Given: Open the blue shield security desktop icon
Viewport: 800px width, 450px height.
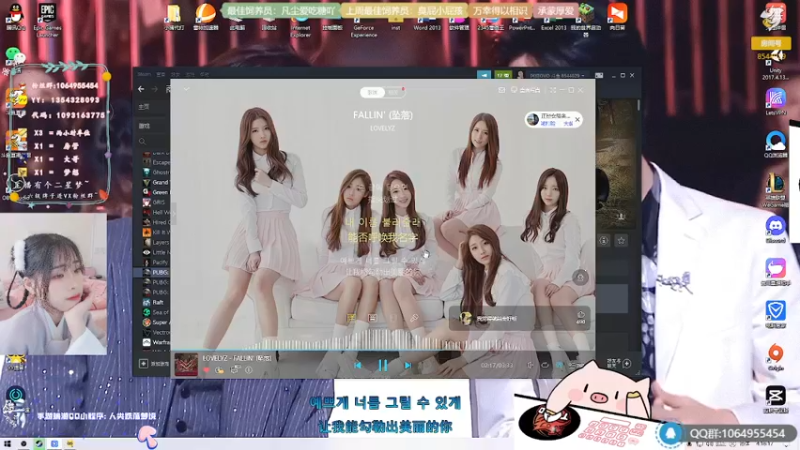Looking at the screenshot, I should (x=776, y=313).
